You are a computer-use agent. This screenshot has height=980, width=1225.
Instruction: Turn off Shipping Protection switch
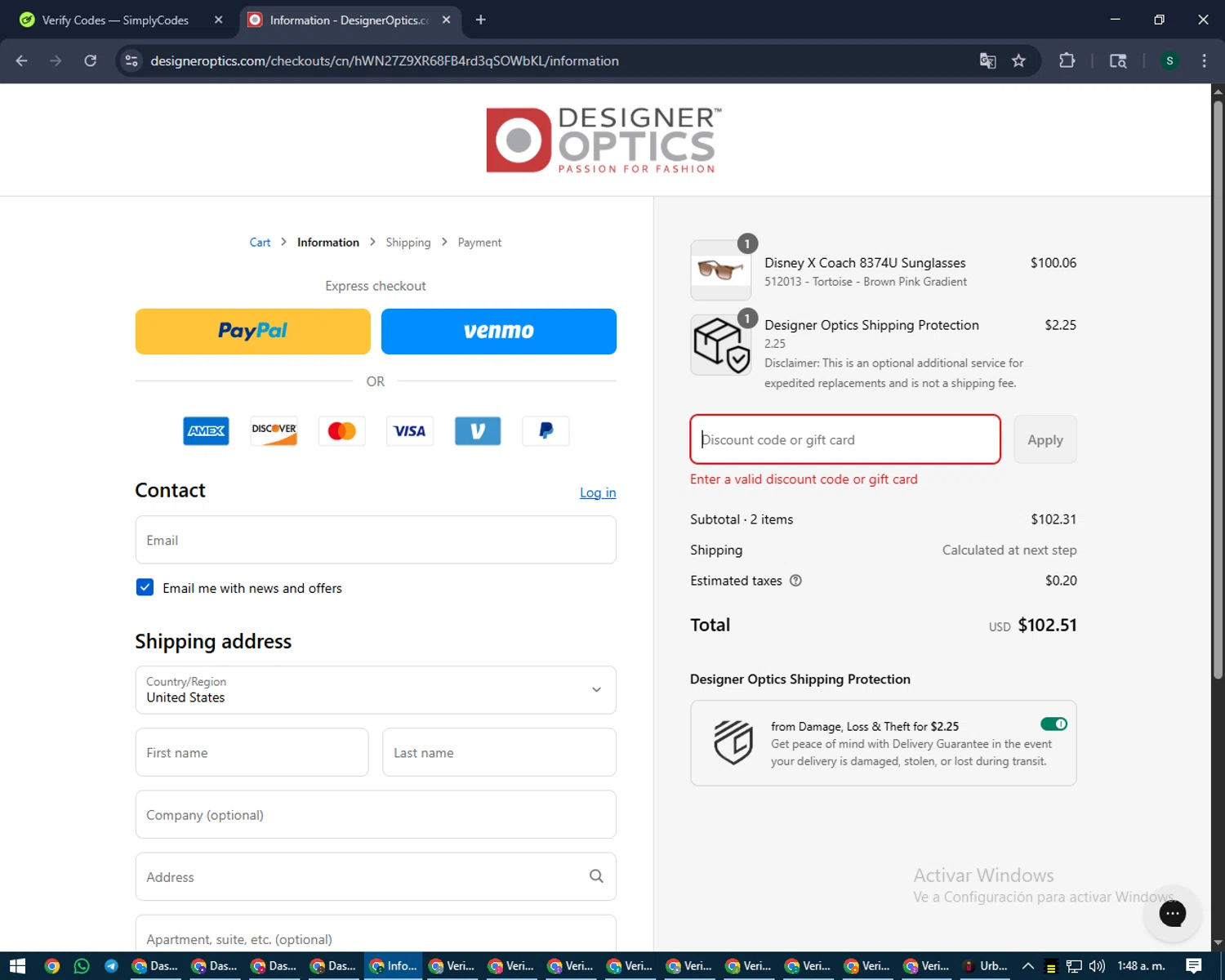click(1053, 724)
